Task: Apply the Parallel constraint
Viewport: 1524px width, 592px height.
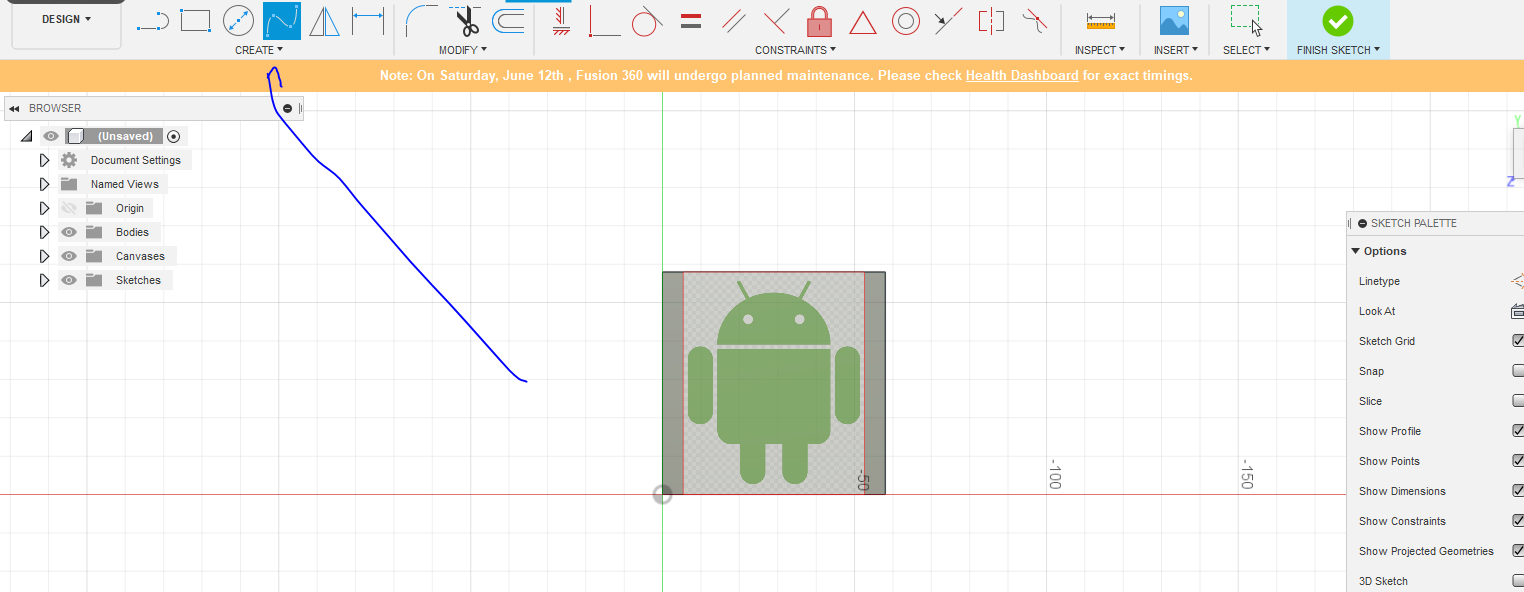Action: 733,20
